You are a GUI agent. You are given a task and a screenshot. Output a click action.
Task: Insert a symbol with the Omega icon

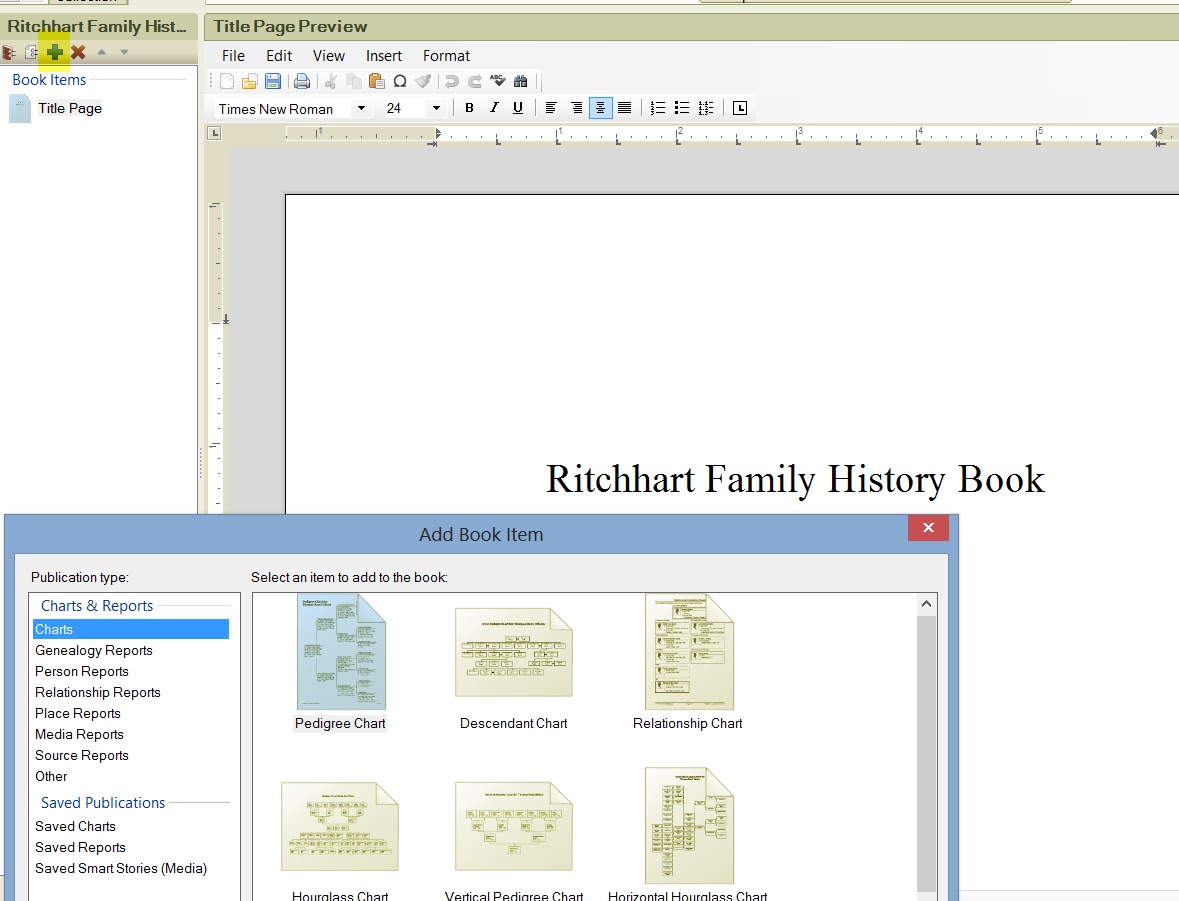pos(400,81)
